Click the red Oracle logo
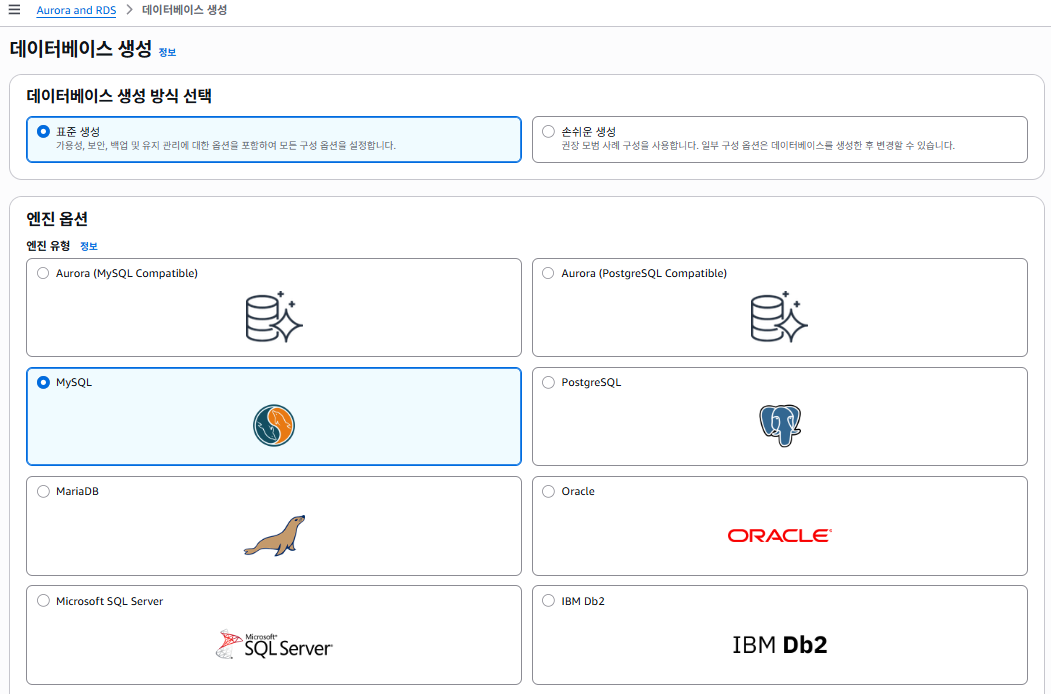This screenshot has height=694, width=1051. [x=780, y=535]
